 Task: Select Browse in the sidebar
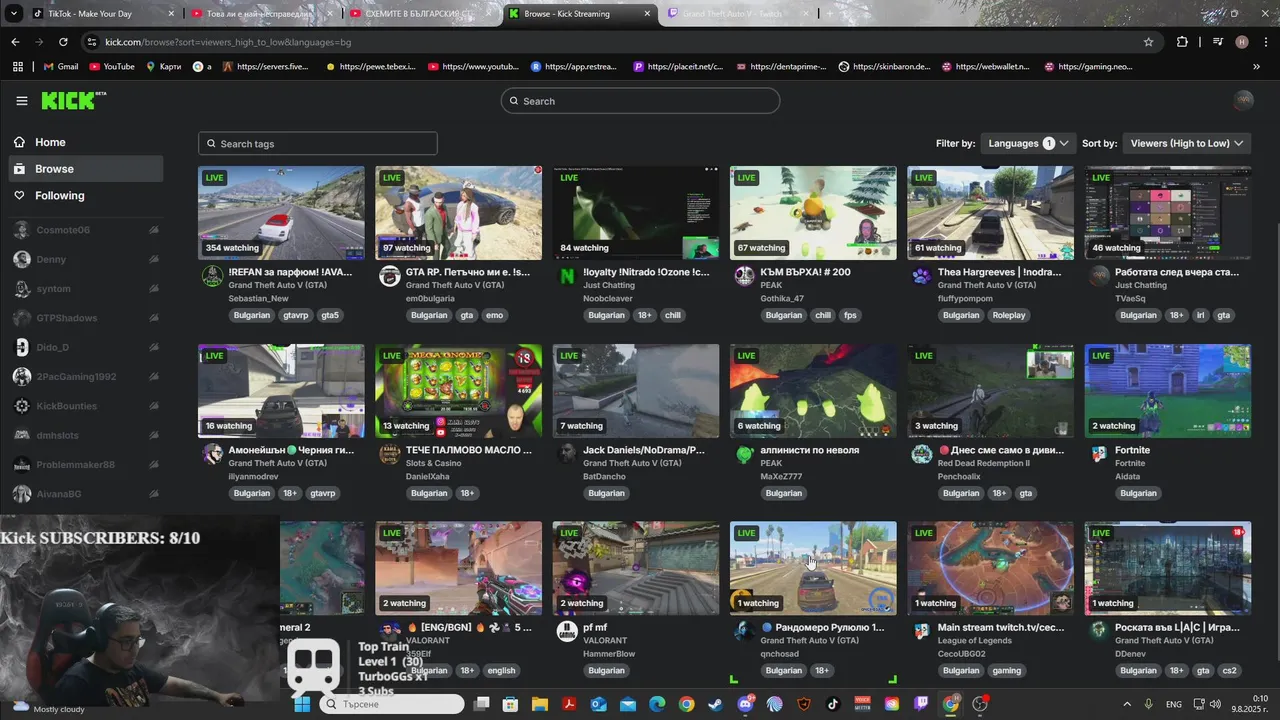85,169
